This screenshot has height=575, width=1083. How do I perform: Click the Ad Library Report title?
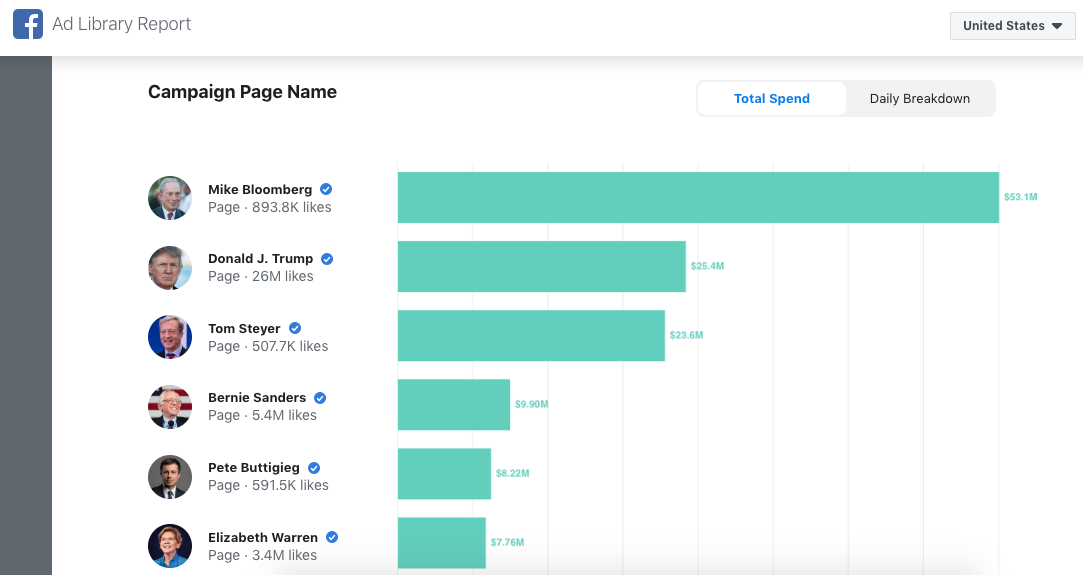[121, 24]
